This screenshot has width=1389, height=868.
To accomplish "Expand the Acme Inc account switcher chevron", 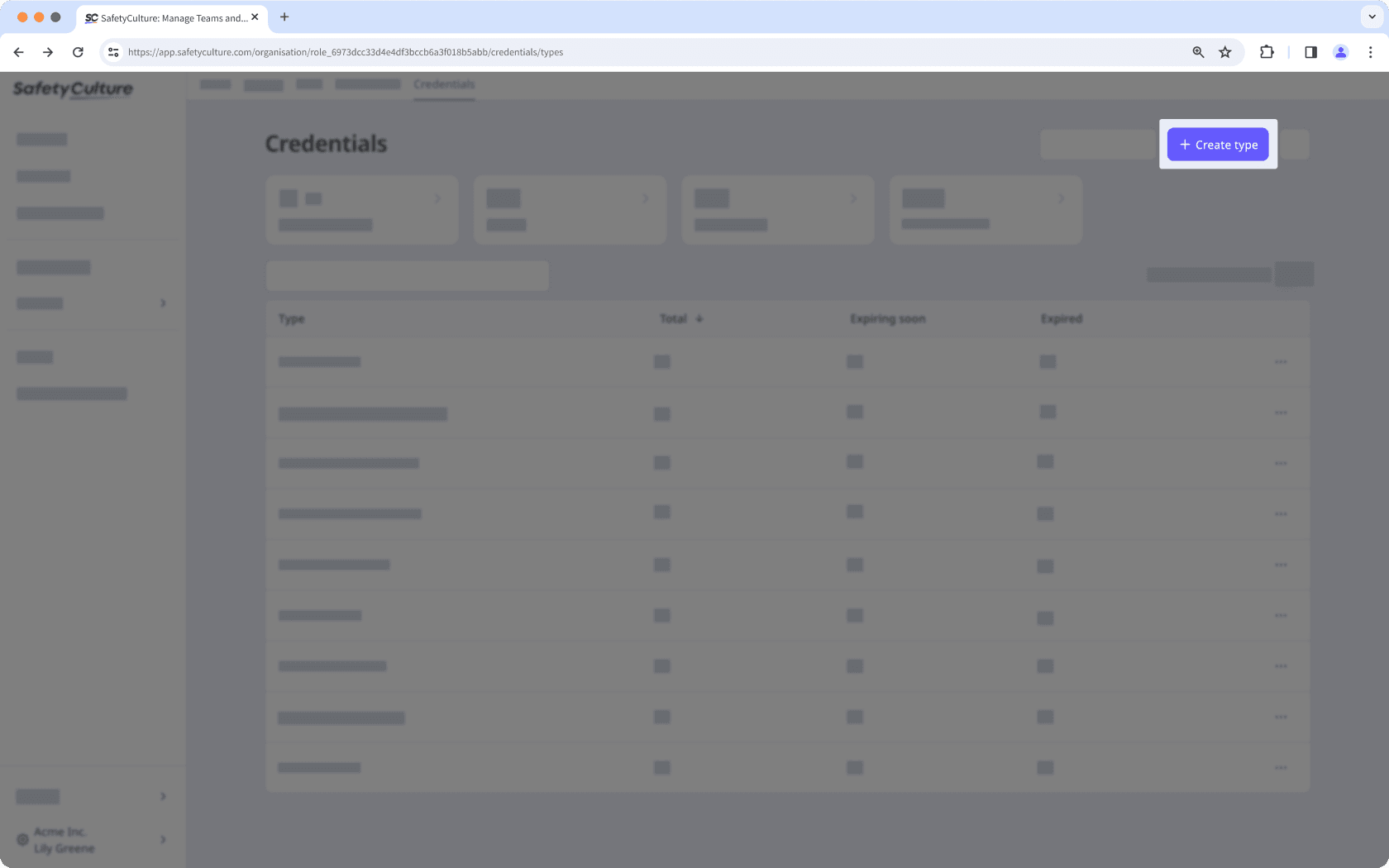I will [163, 840].
